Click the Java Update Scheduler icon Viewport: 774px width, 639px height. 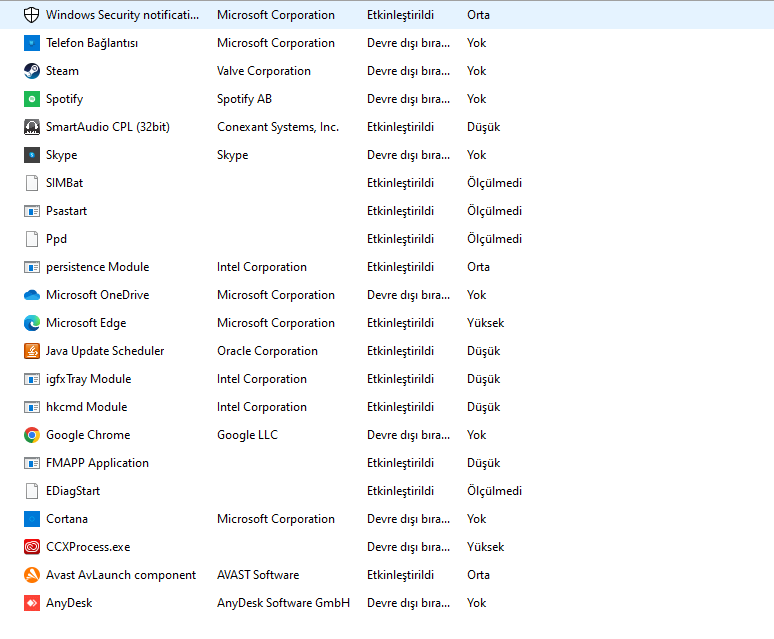coord(32,351)
